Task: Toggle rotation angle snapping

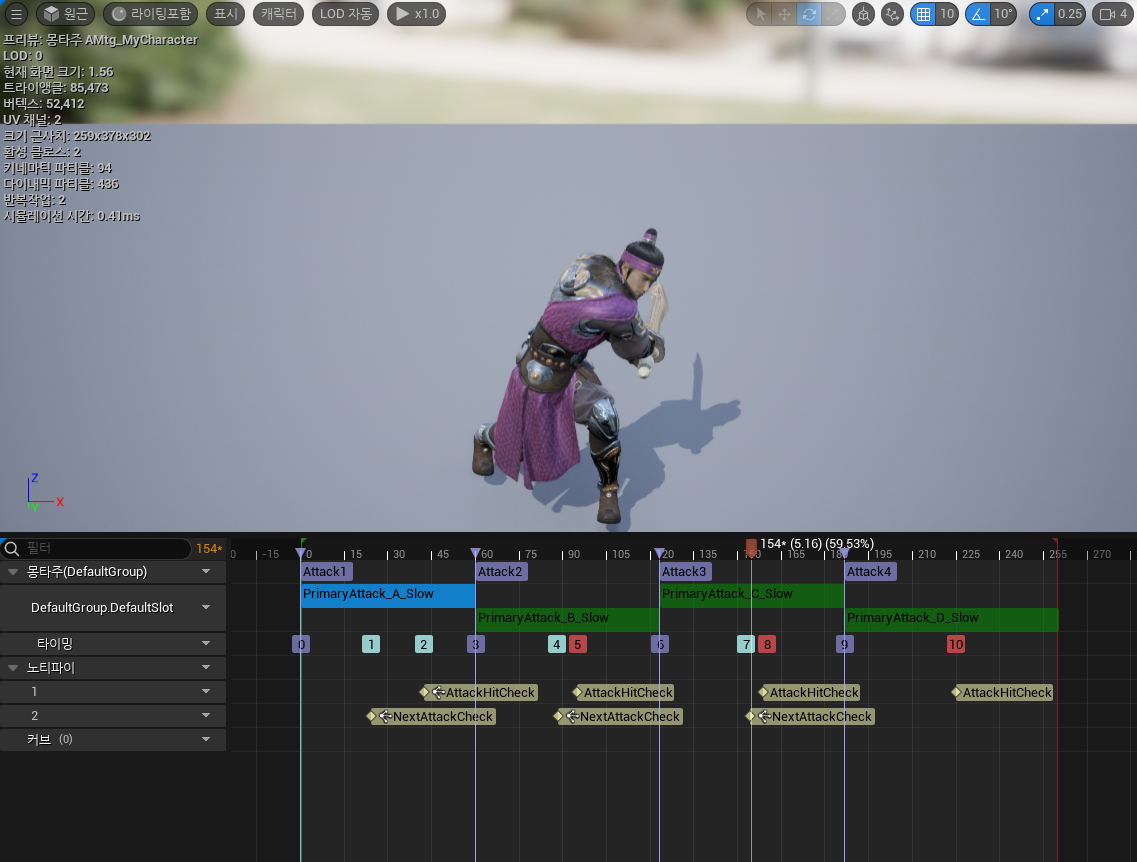Action: pos(978,14)
